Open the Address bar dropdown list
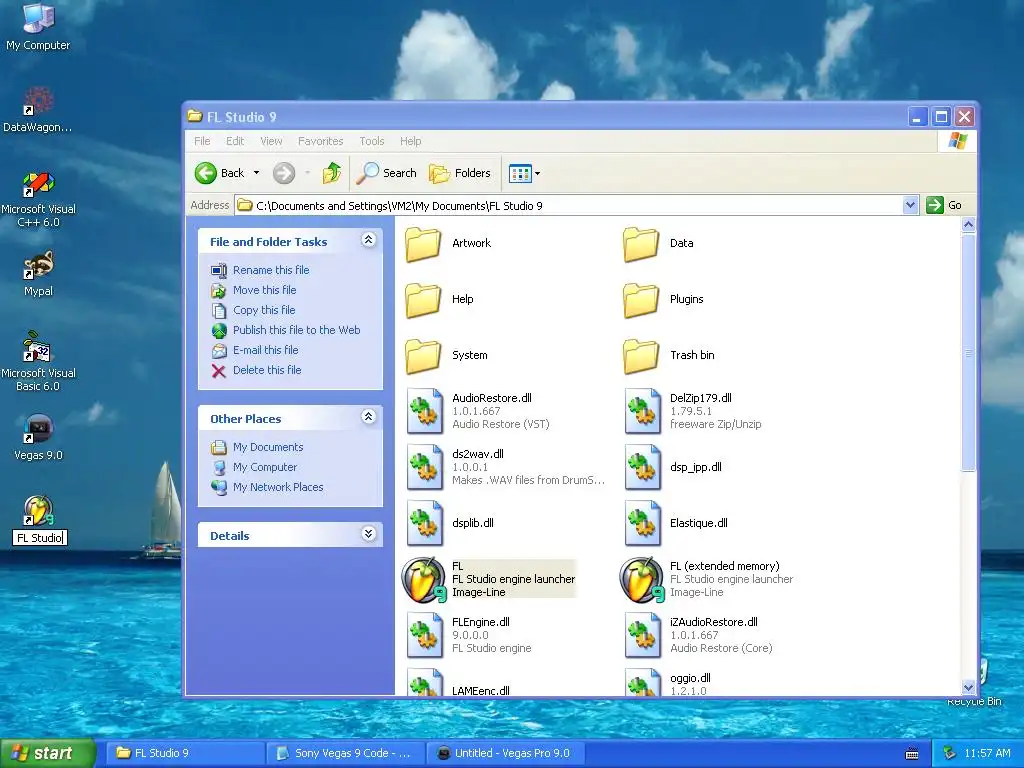This screenshot has height=768, width=1024. click(x=910, y=206)
